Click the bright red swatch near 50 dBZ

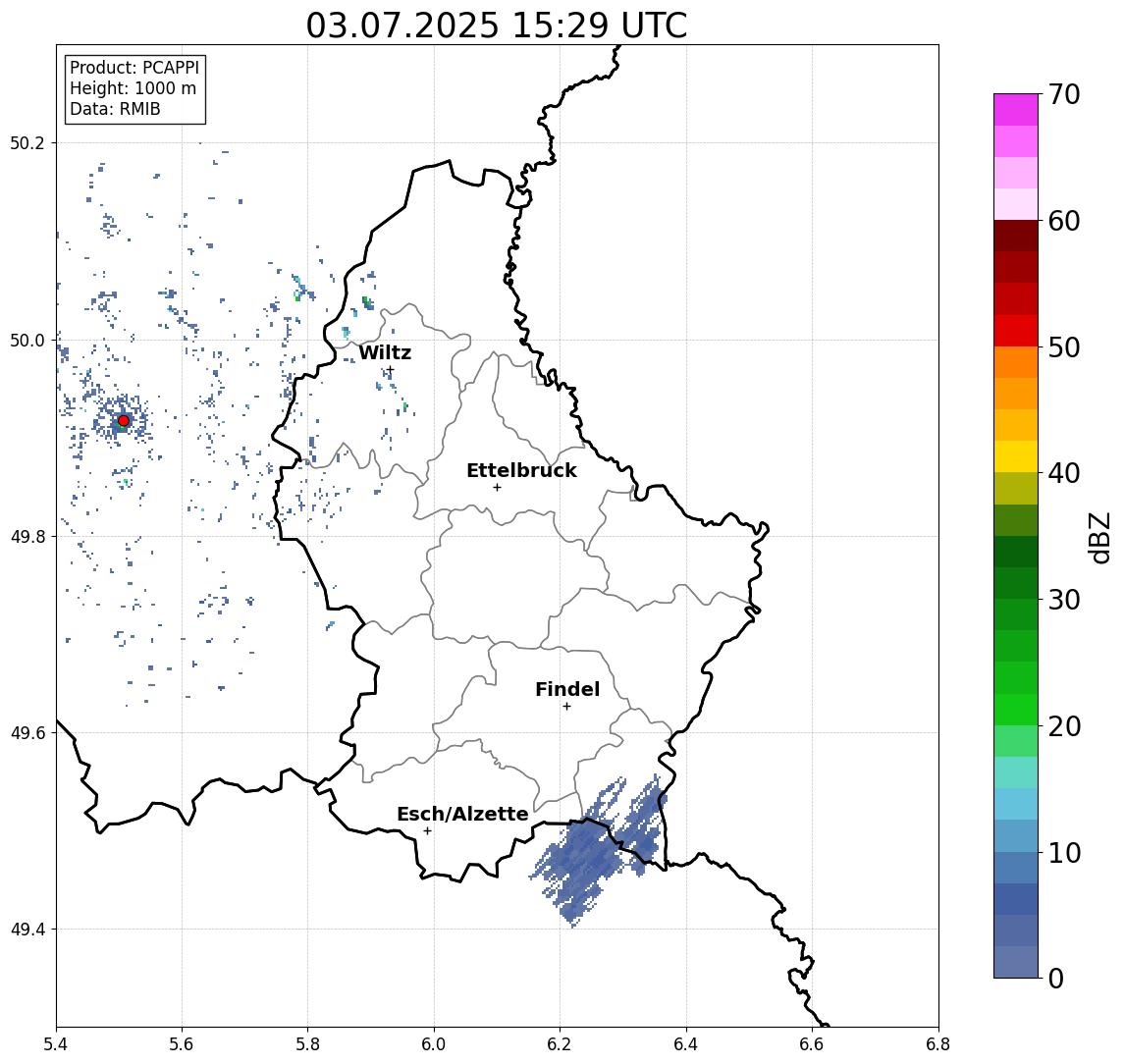1016,331
